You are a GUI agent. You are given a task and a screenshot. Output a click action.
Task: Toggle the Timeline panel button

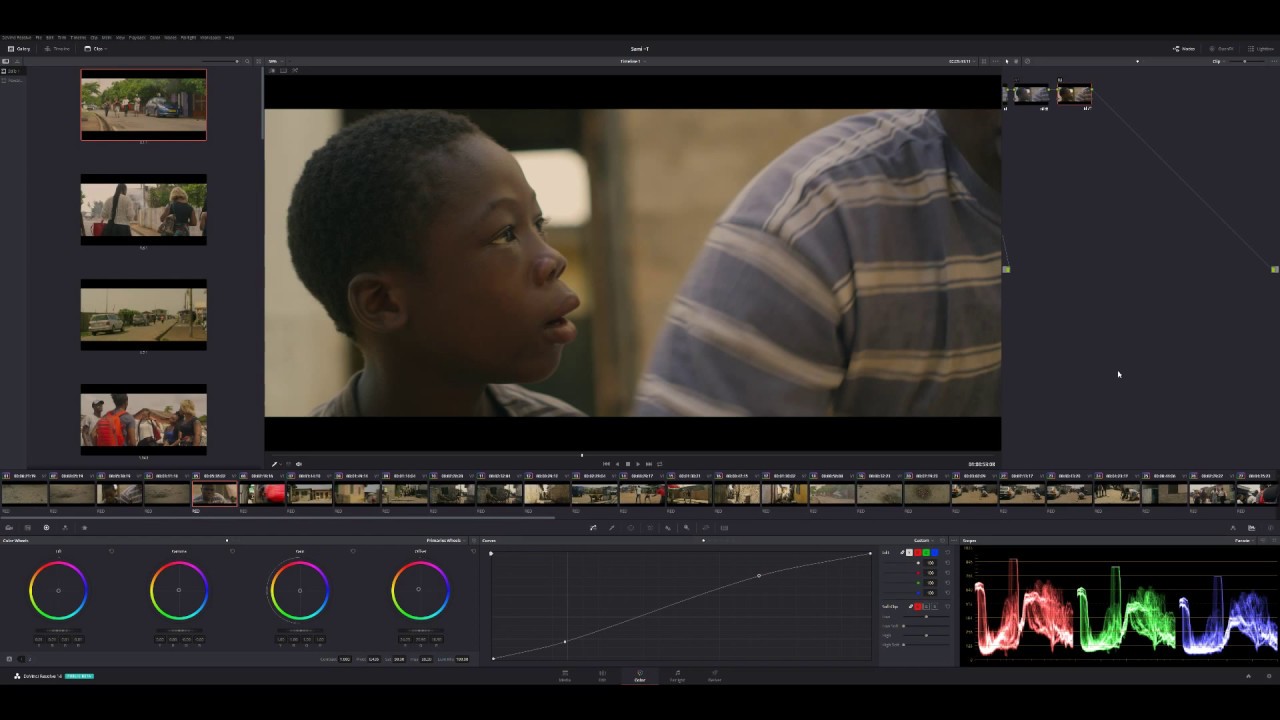(x=57, y=48)
